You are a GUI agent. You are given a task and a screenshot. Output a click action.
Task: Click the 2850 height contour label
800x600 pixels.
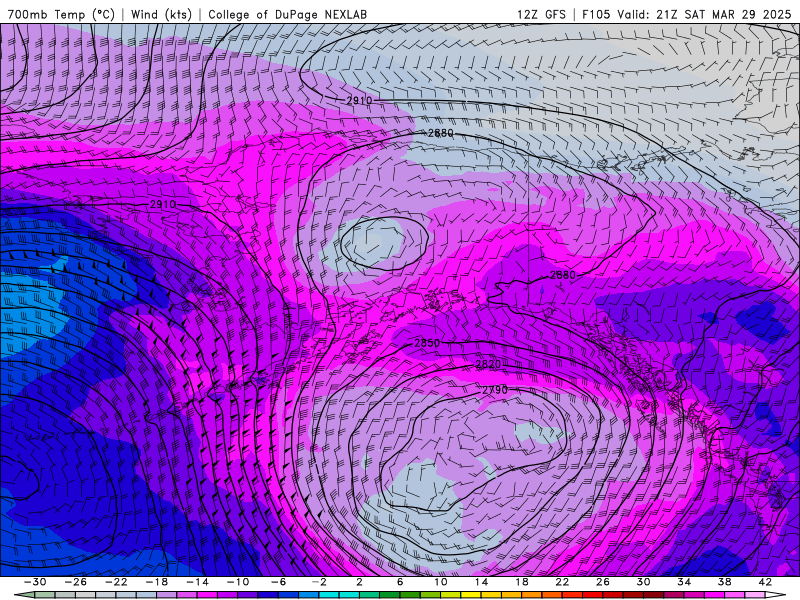point(427,343)
